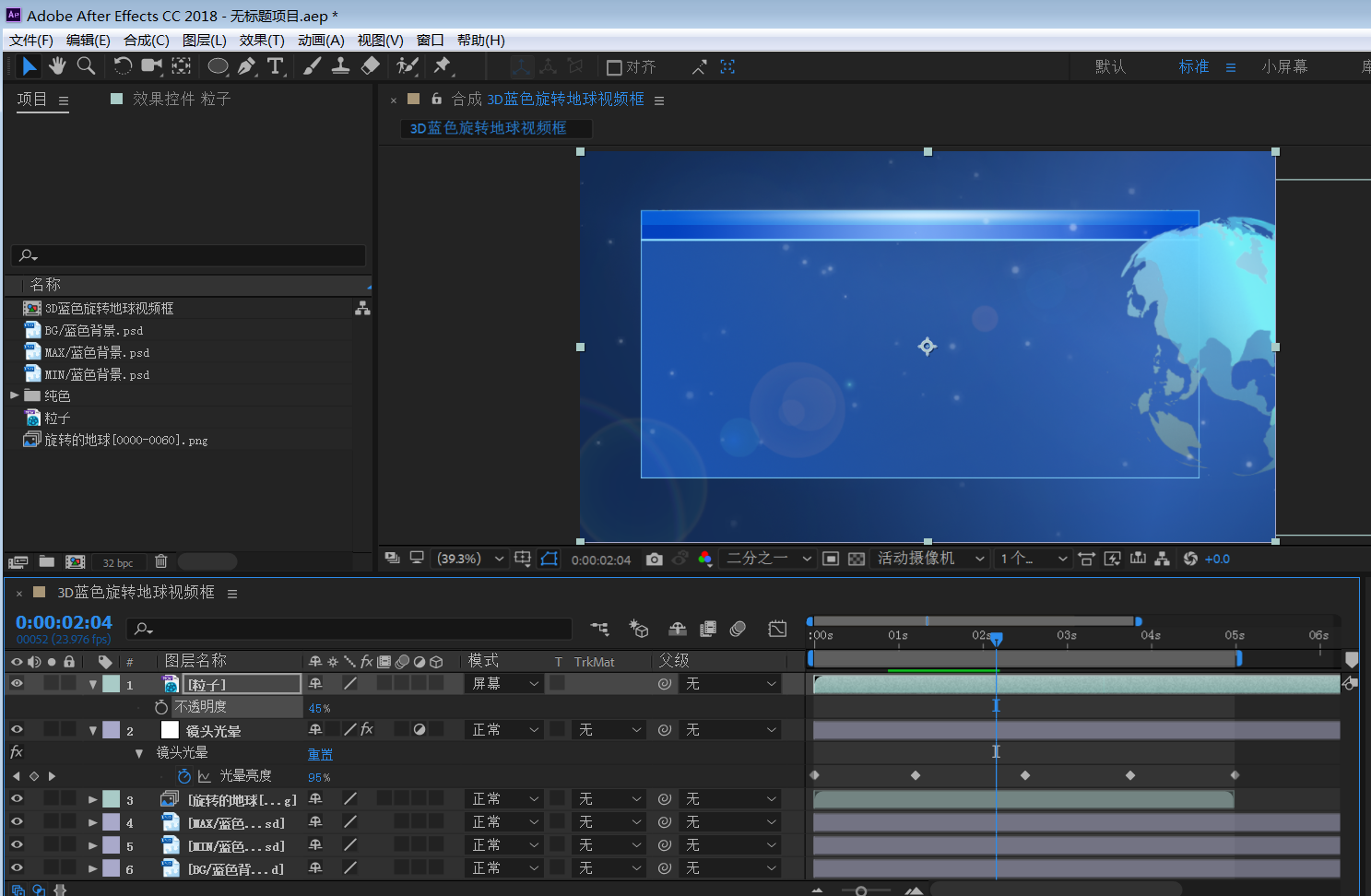Reset exposure icon in viewer footer
This screenshot has height=896, width=1371.
[x=1190, y=559]
